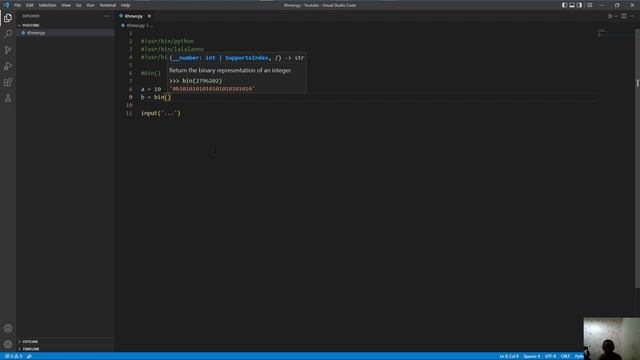The height and width of the screenshot is (360, 640).
Task: Toggle bottom panel visibility
Action: click(x=572, y=5)
